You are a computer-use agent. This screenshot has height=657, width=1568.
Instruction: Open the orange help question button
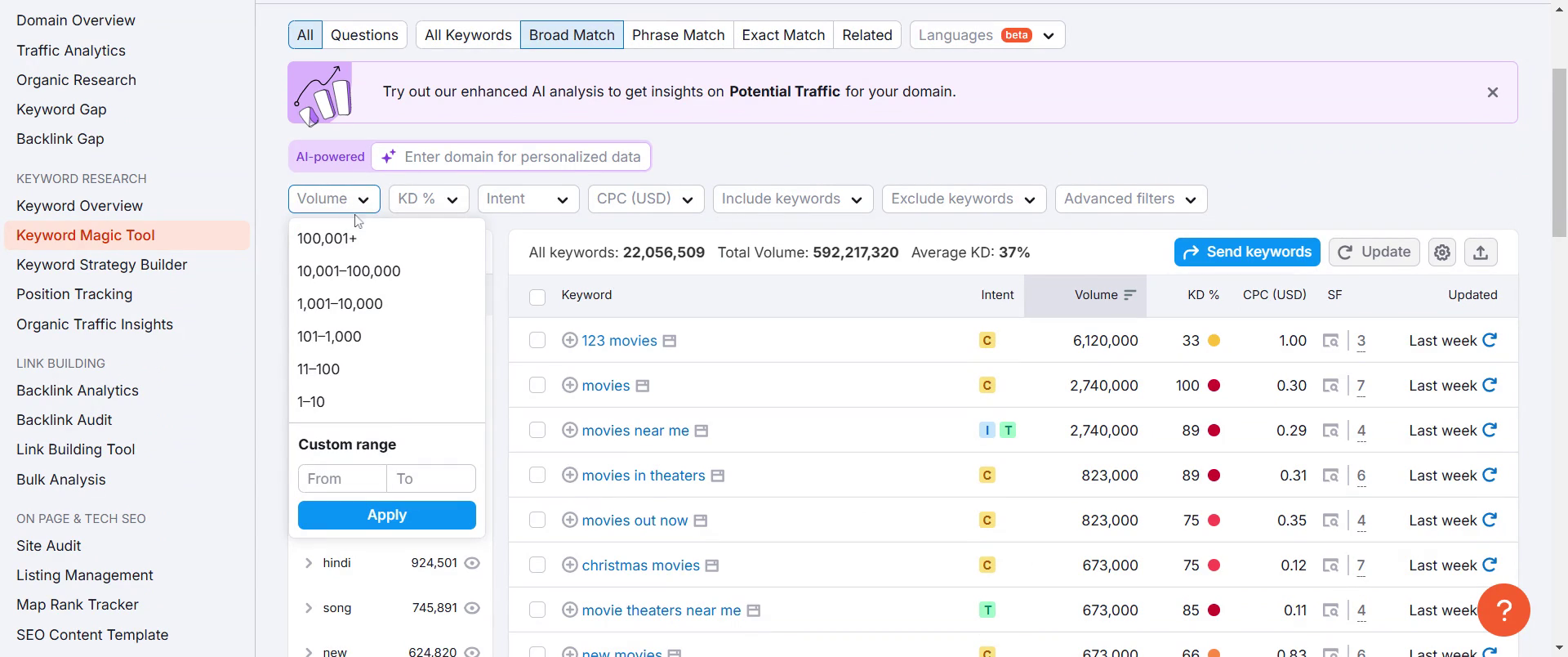[1504, 610]
